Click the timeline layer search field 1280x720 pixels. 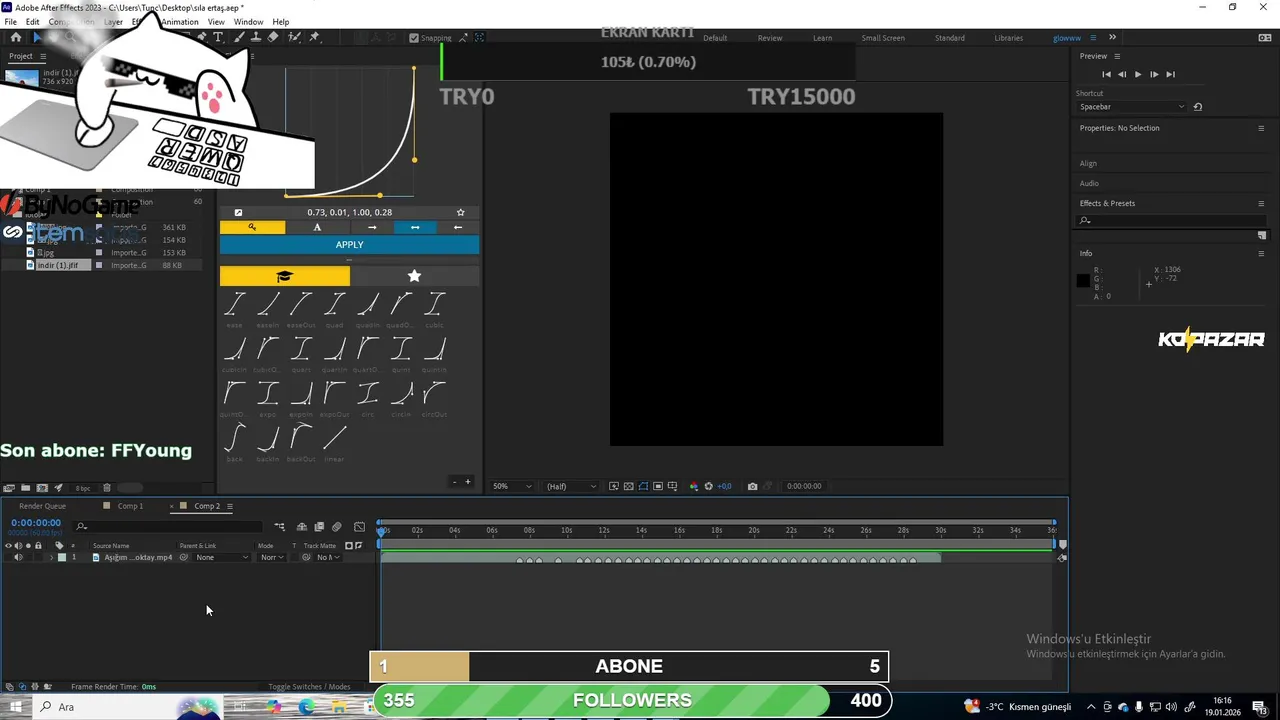click(170, 526)
